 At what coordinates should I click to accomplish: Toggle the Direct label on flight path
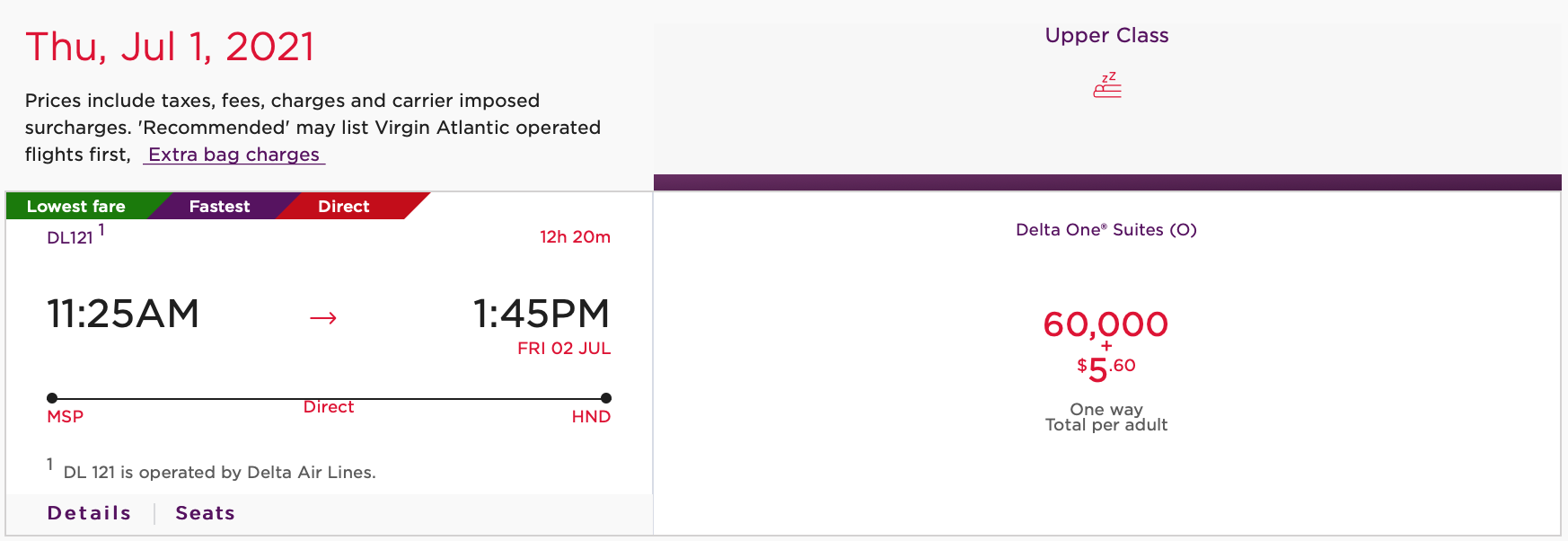[x=329, y=406]
